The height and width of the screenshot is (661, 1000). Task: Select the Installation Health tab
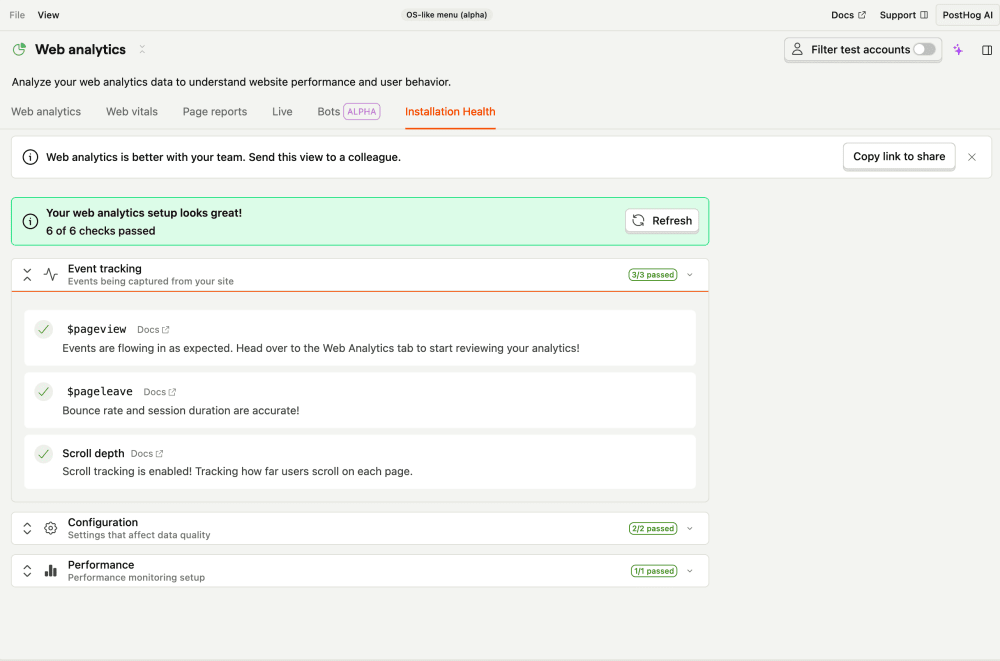coord(450,112)
